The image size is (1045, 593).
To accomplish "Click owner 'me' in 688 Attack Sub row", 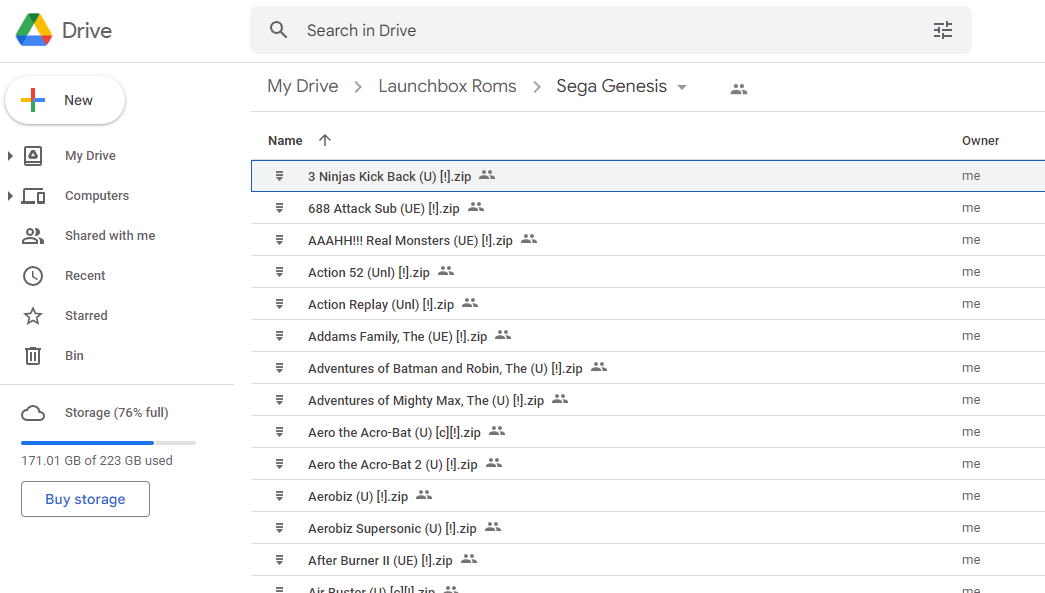I will tap(971, 208).
